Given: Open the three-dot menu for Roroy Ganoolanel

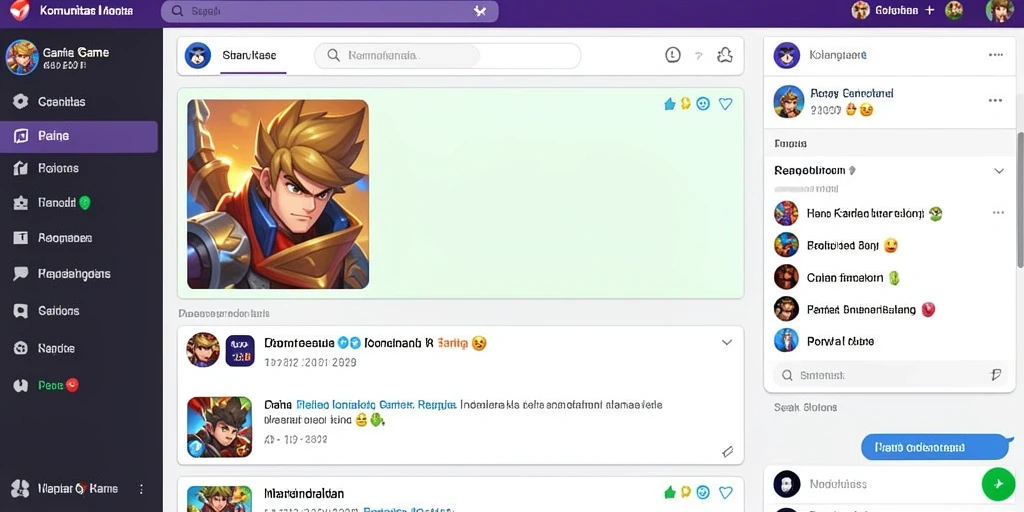Looking at the screenshot, I should pos(995,101).
